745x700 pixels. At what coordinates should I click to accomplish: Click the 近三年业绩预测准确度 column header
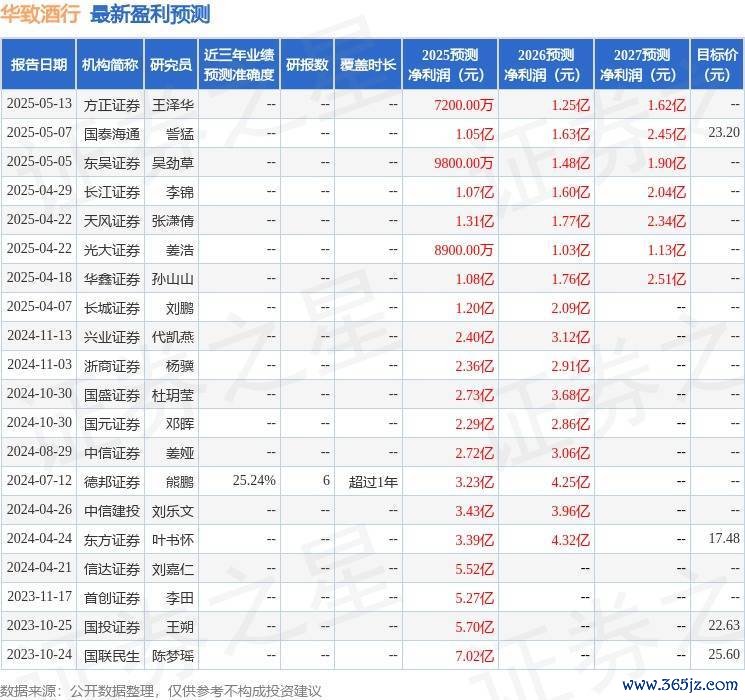[239, 65]
